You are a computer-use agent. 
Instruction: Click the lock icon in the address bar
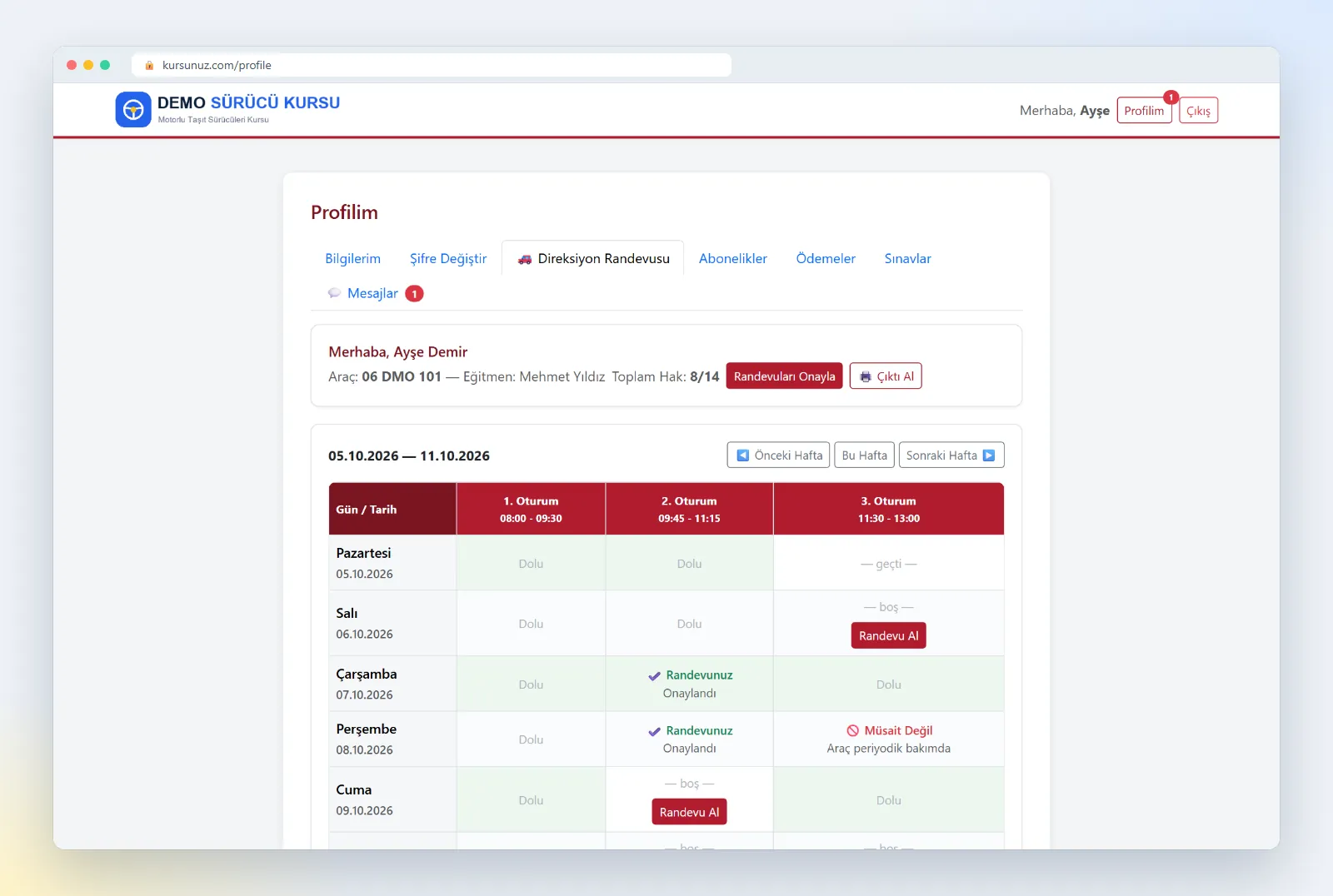coord(149,65)
